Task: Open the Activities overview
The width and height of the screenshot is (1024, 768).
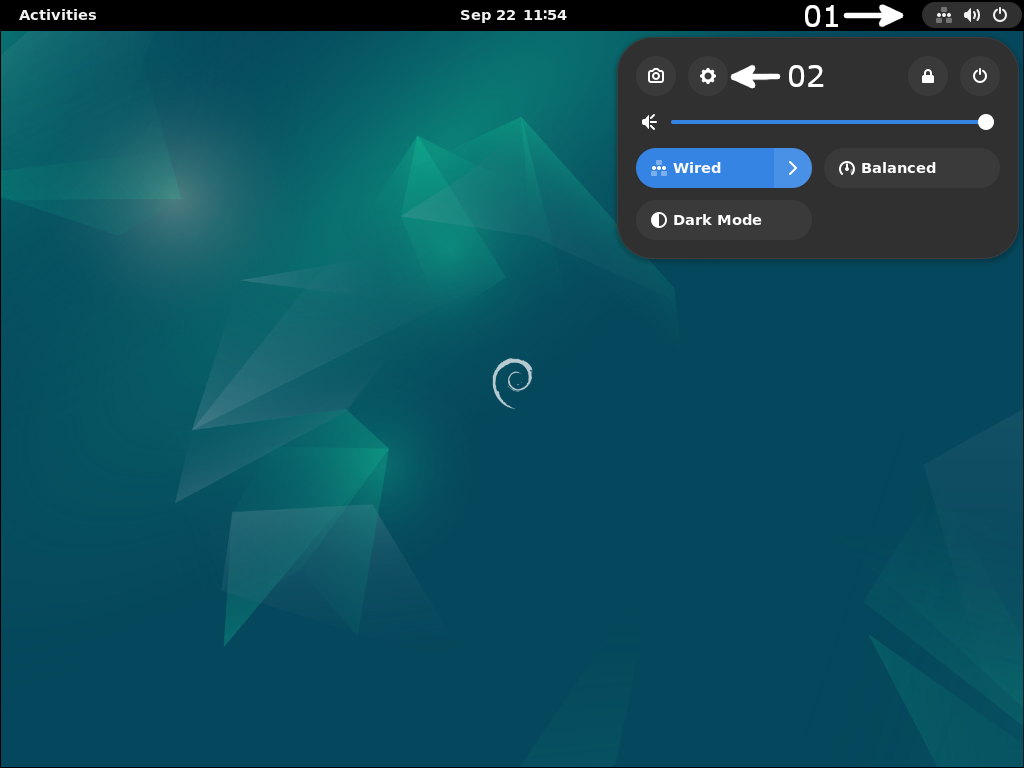Action: (57, 15)
